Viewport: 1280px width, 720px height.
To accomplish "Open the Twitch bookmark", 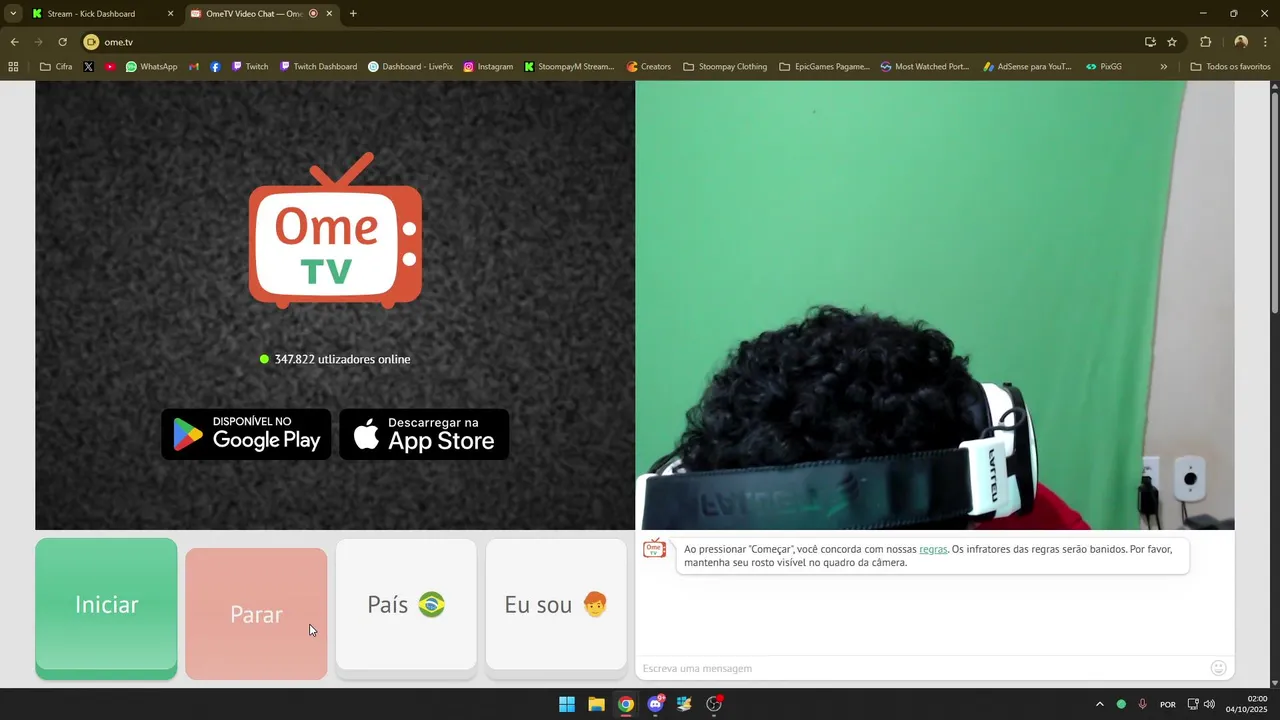I will point(250,67).
